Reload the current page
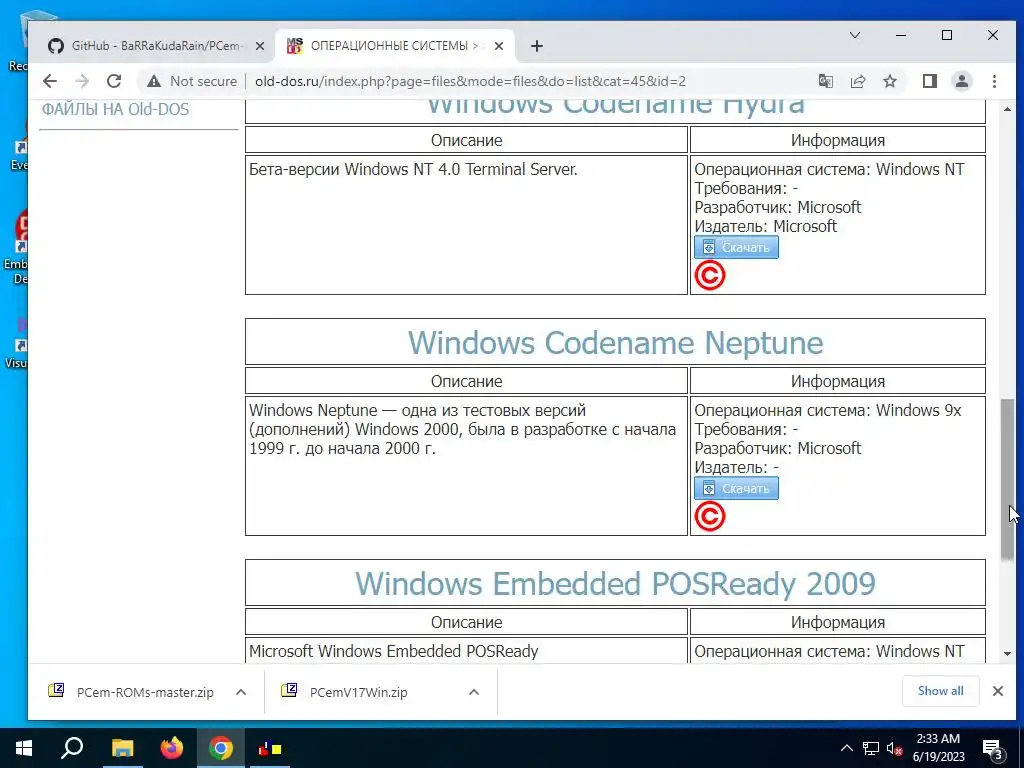 114,81
